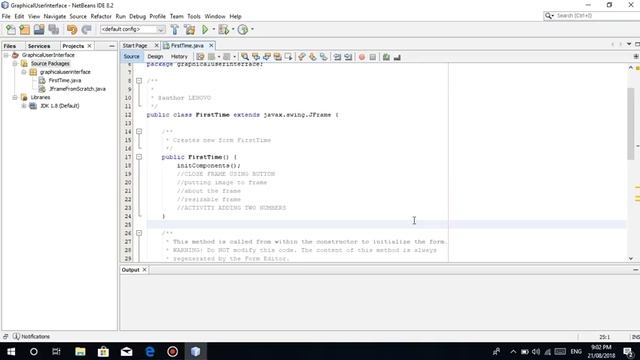Collapse the Source Packages tree node
640x360 pixels.
[x=15, y=64]
